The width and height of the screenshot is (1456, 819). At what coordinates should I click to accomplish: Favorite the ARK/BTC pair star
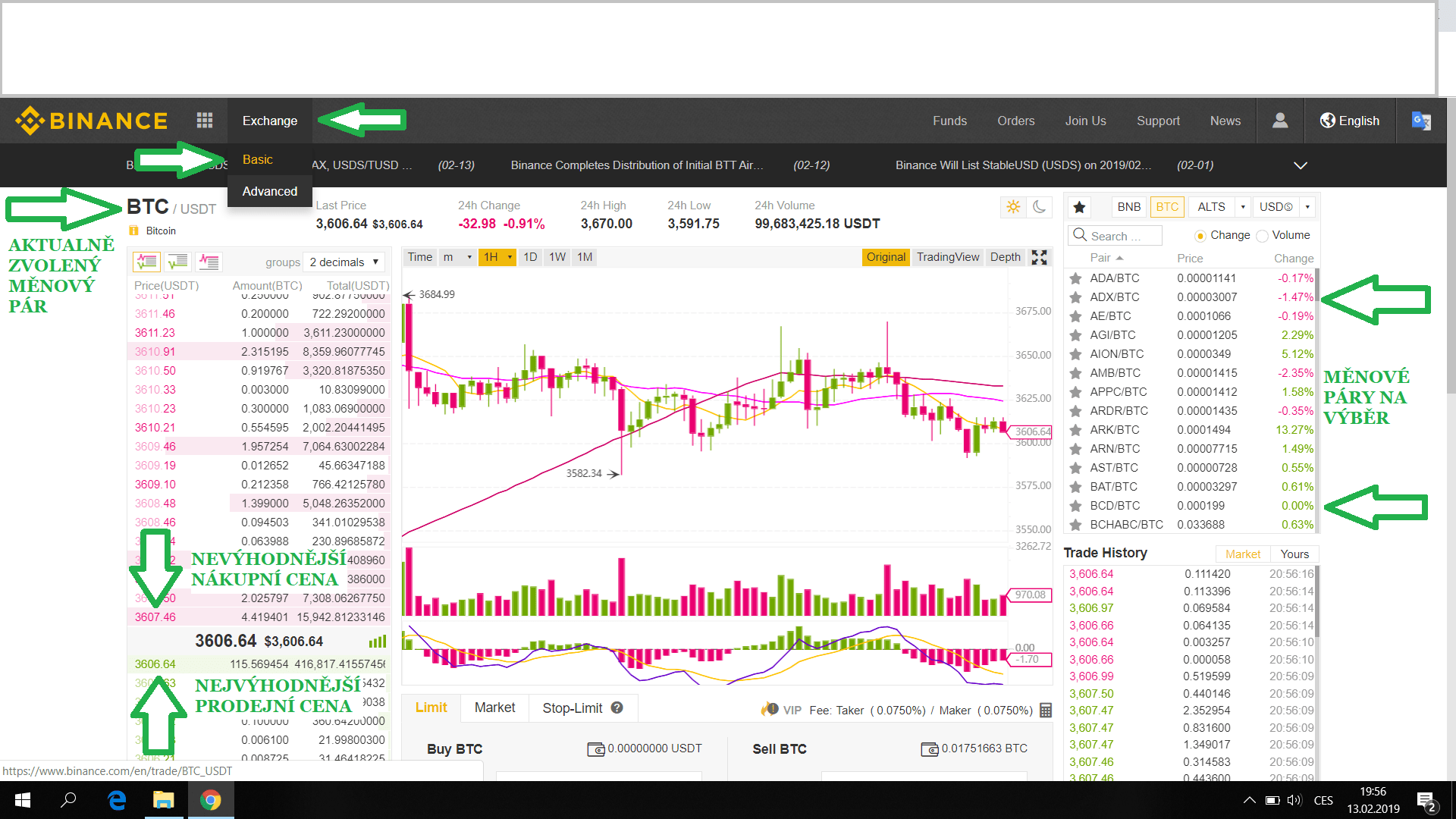(1075, 430)
